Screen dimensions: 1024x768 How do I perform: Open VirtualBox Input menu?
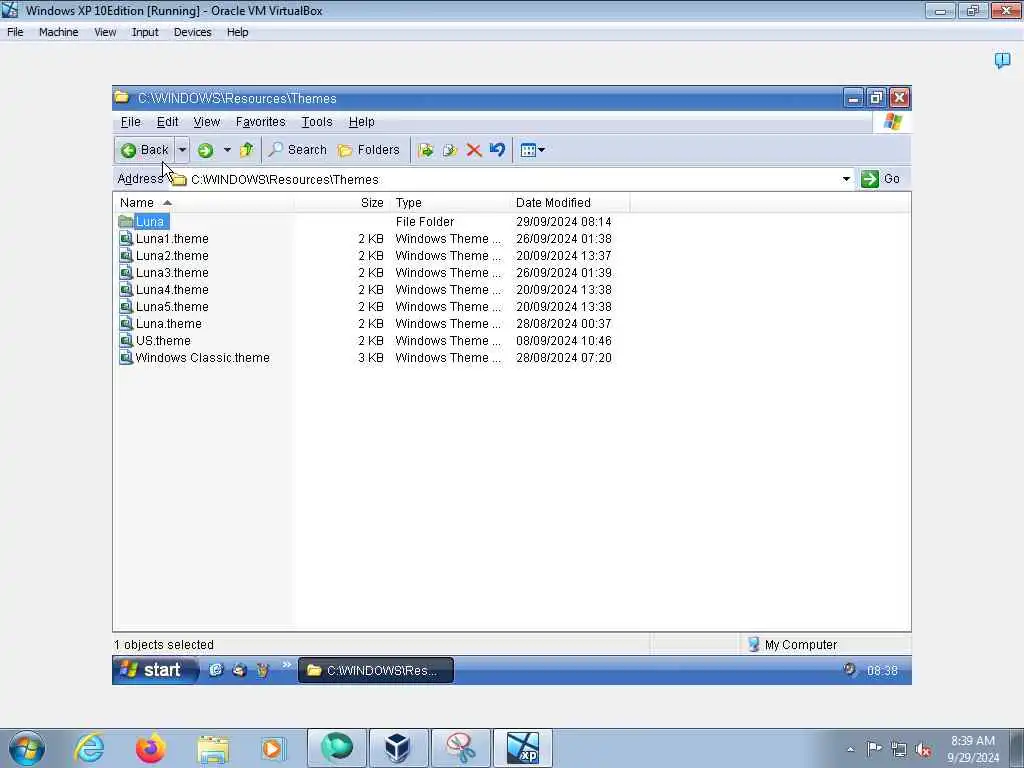coord(145,32)
